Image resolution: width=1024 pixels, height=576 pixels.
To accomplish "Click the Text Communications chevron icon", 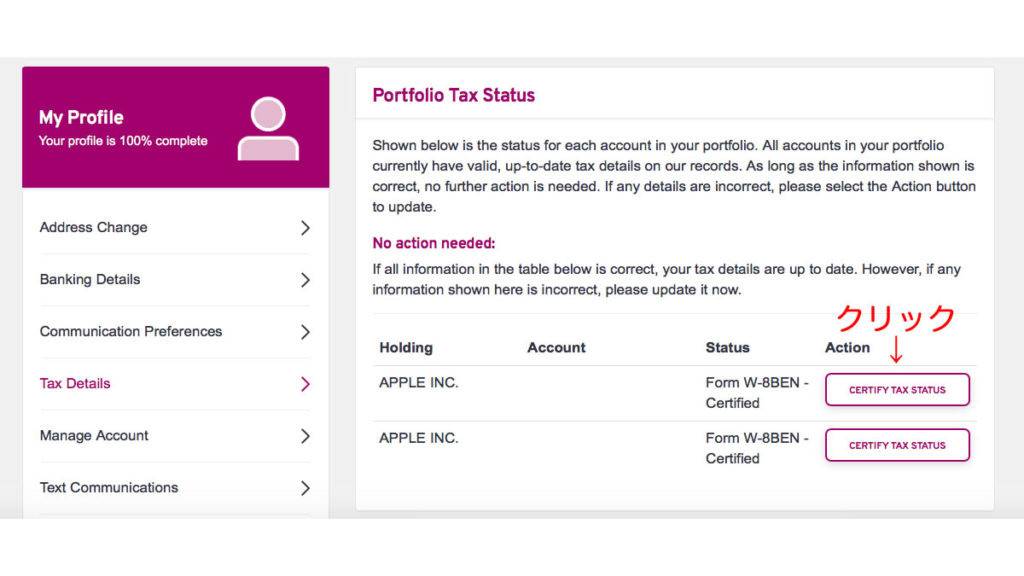I will (x=305, y=488).
